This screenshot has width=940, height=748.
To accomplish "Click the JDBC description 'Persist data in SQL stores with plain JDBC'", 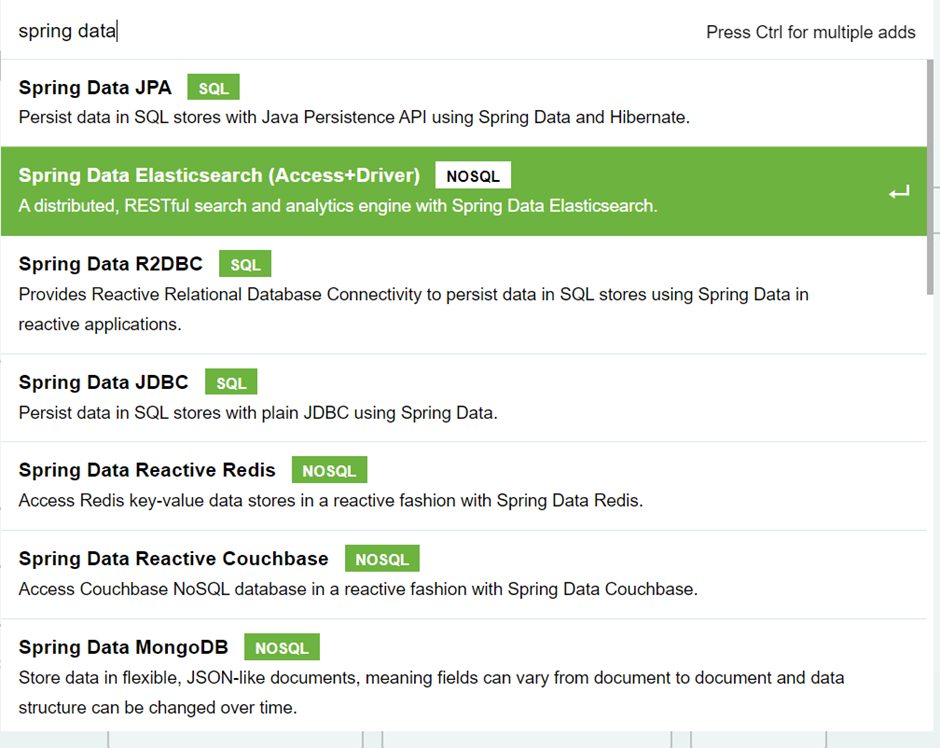I will [x=258, y=413].
